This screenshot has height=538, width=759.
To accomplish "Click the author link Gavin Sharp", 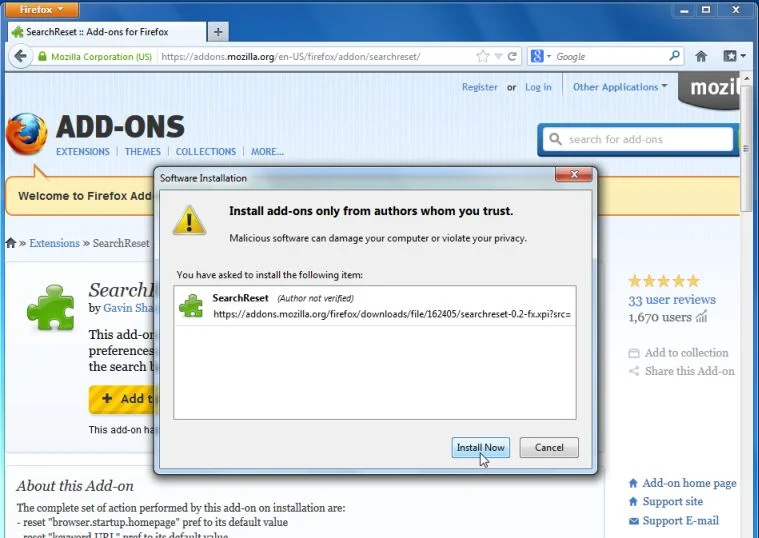I will point(129,308).
